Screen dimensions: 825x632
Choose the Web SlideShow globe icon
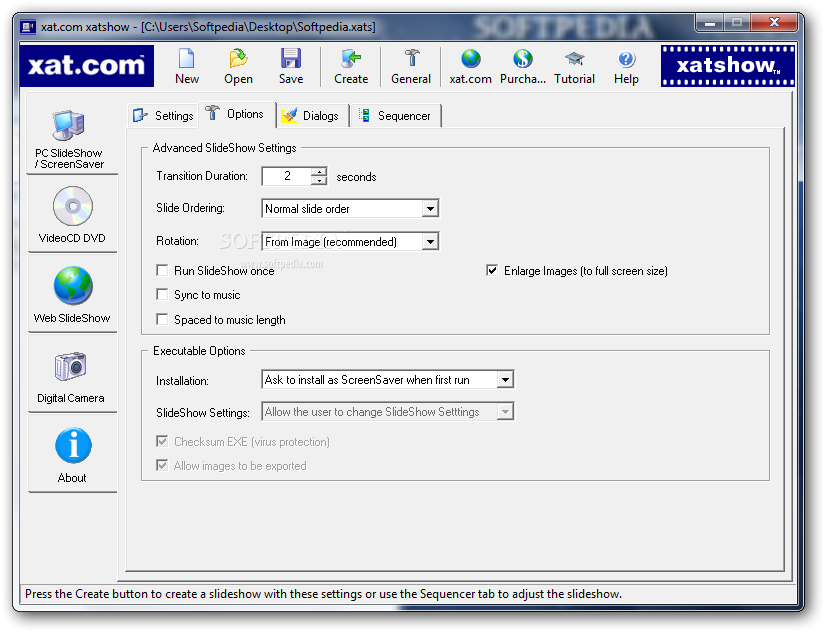[x=73, y=286]
